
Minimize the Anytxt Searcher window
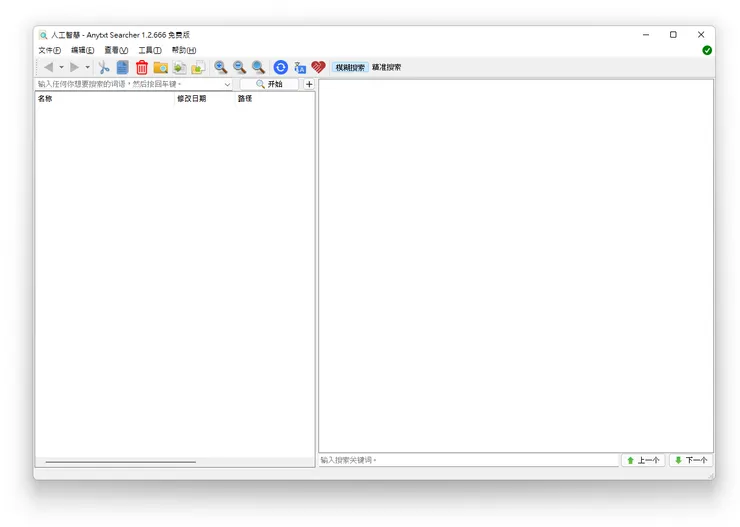point(646,34)
